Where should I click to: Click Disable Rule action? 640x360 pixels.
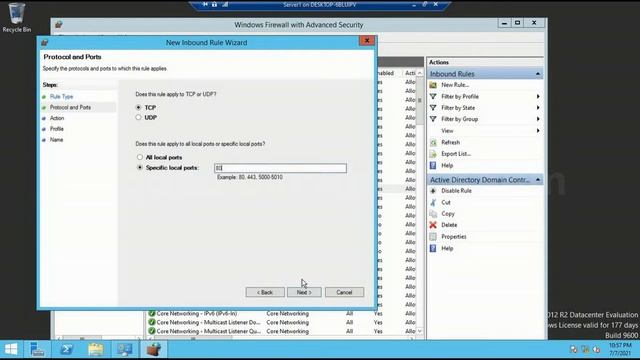(456, 191)
